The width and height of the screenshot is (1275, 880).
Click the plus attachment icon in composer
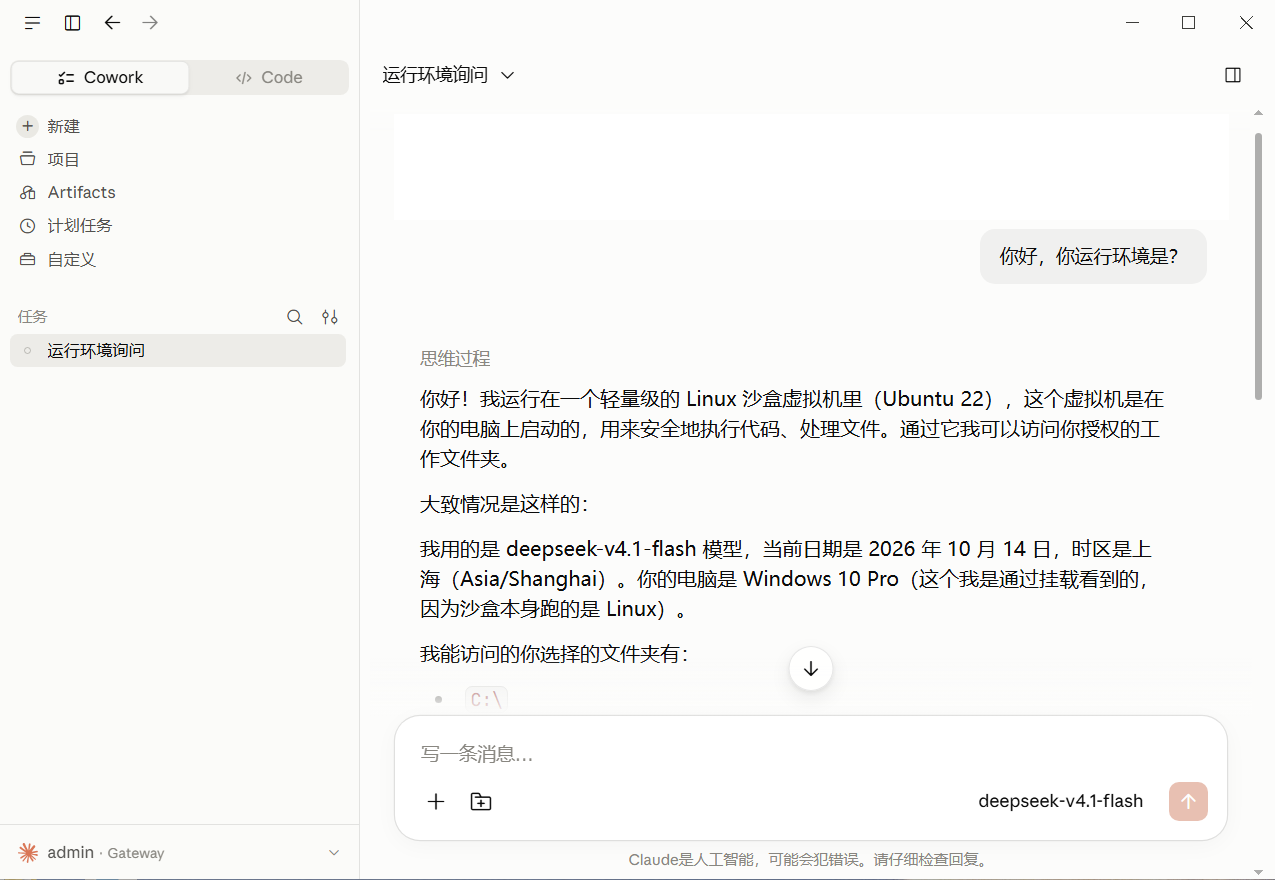(x=436, y=801)
